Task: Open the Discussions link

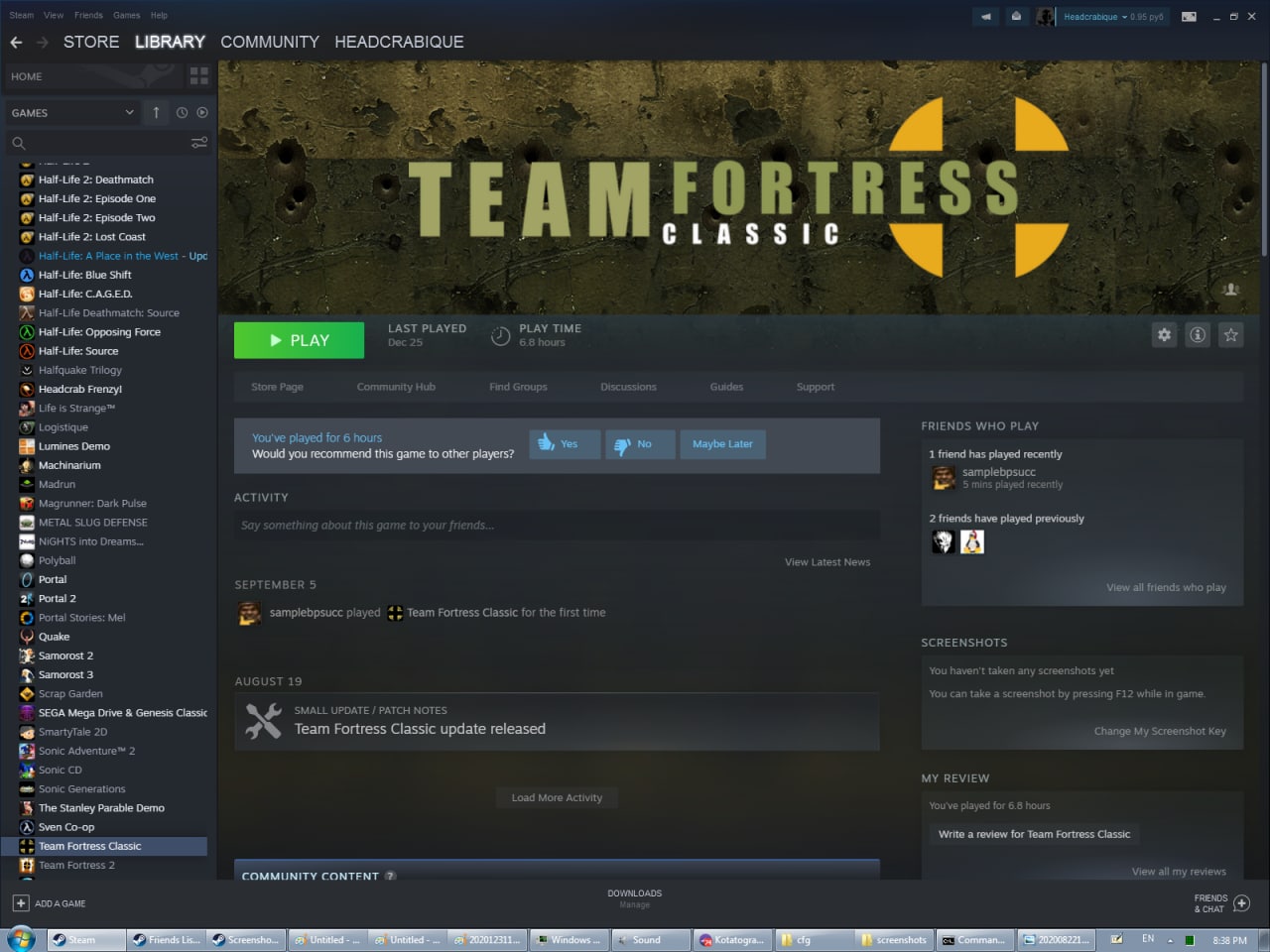Action: pyautogui.click(x=628, y=387)
